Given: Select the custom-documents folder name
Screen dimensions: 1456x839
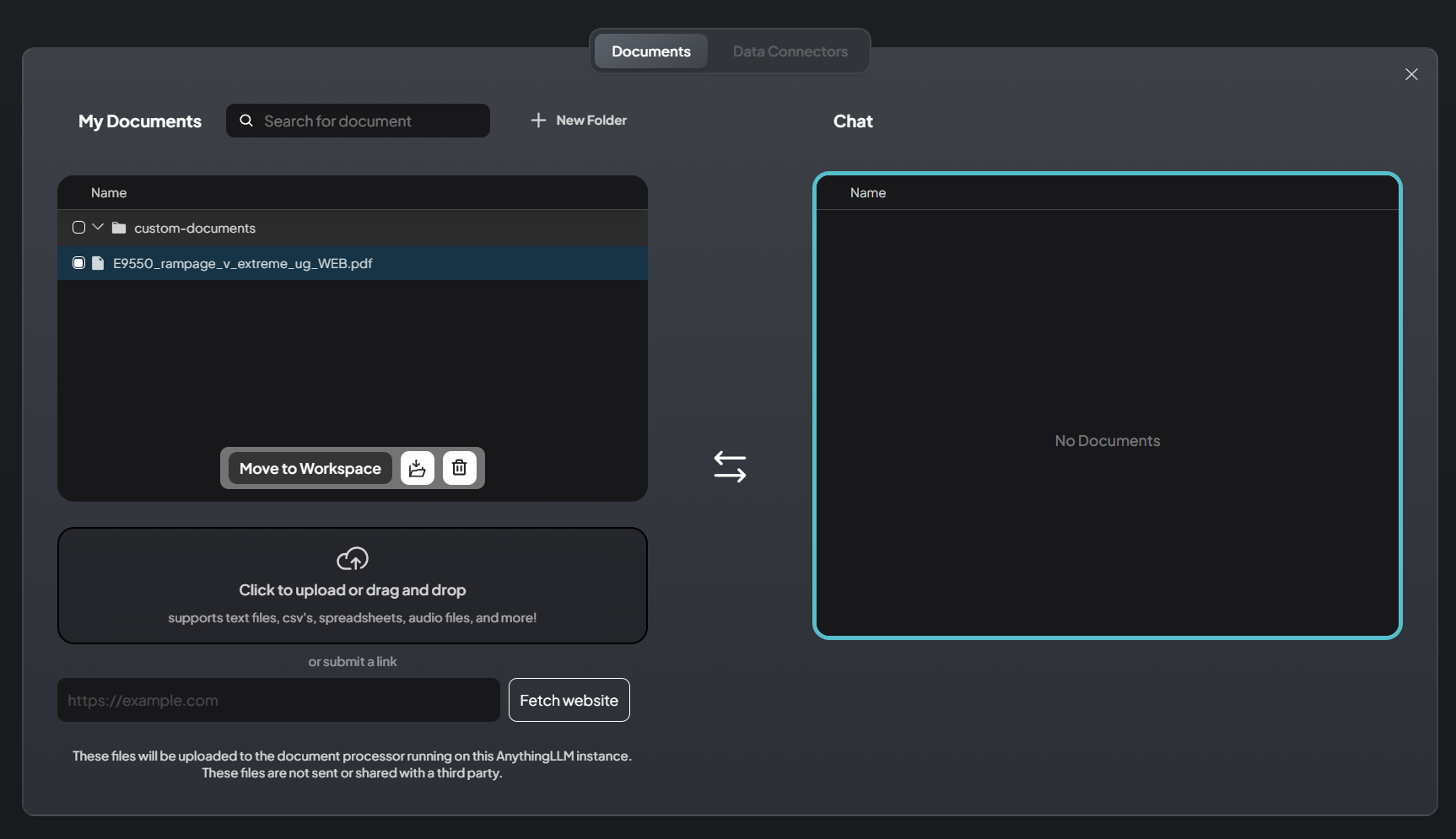Looking at the screenshot, I should pos(195,229).
